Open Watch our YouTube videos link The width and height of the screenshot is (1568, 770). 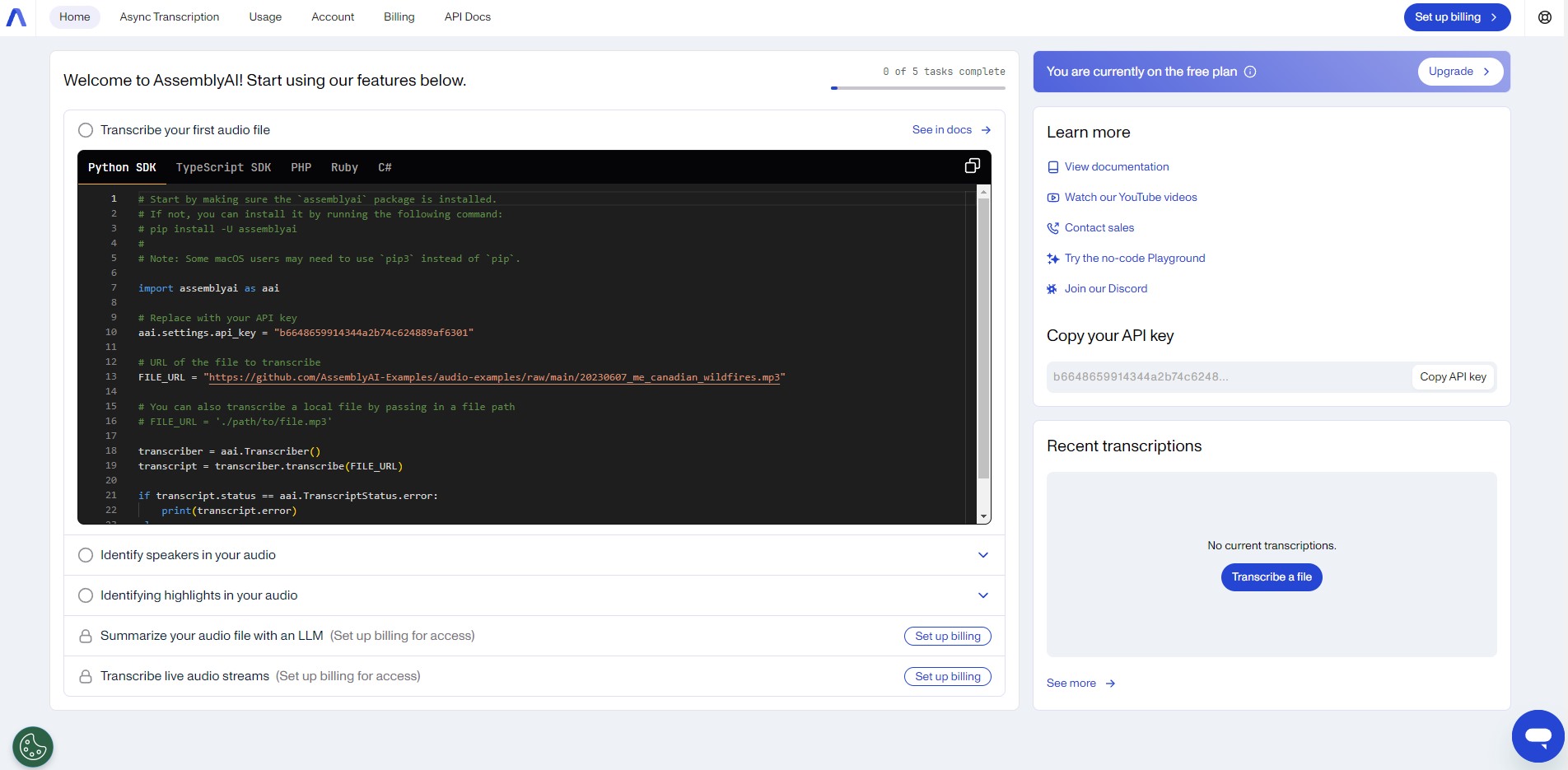click(1131, 198)
